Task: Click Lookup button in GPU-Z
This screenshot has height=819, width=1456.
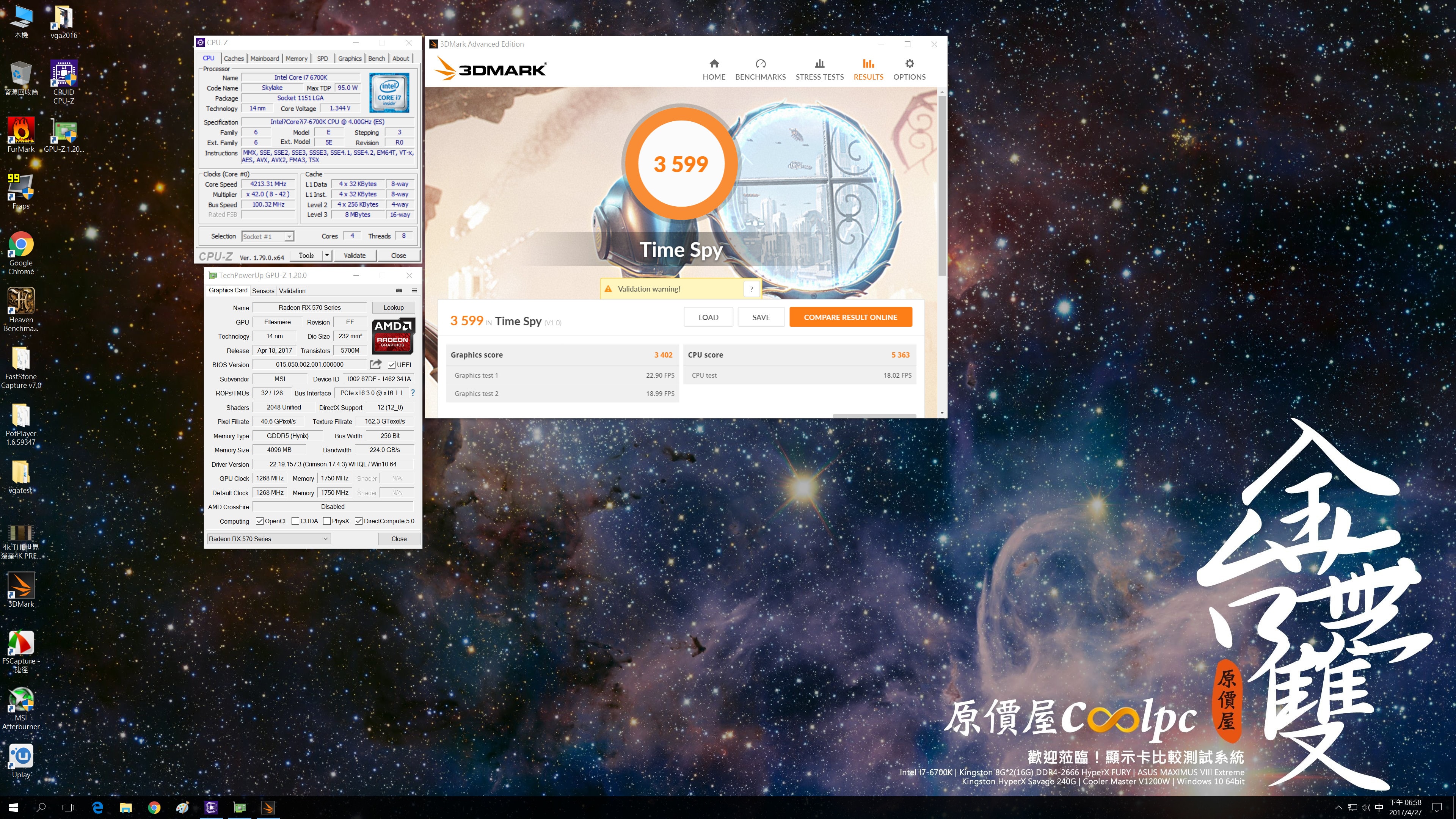Action: tap(394, 308)
